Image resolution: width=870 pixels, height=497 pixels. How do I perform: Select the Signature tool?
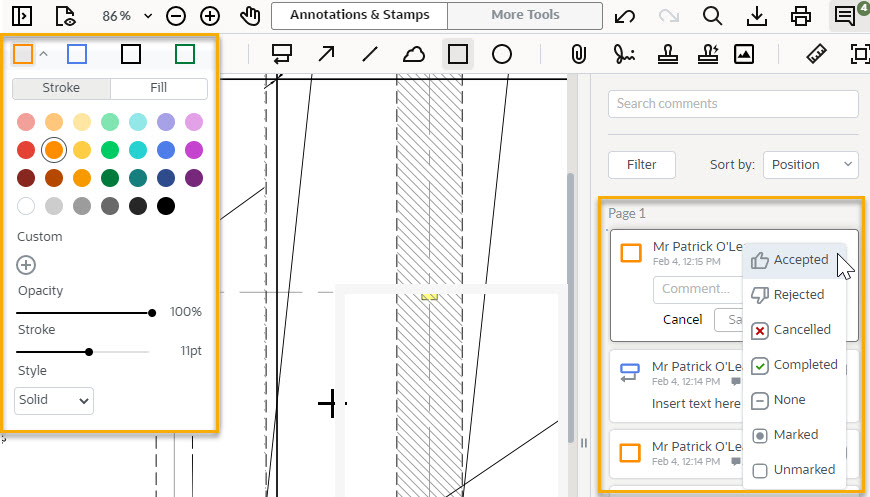click(x=624, y=54)
